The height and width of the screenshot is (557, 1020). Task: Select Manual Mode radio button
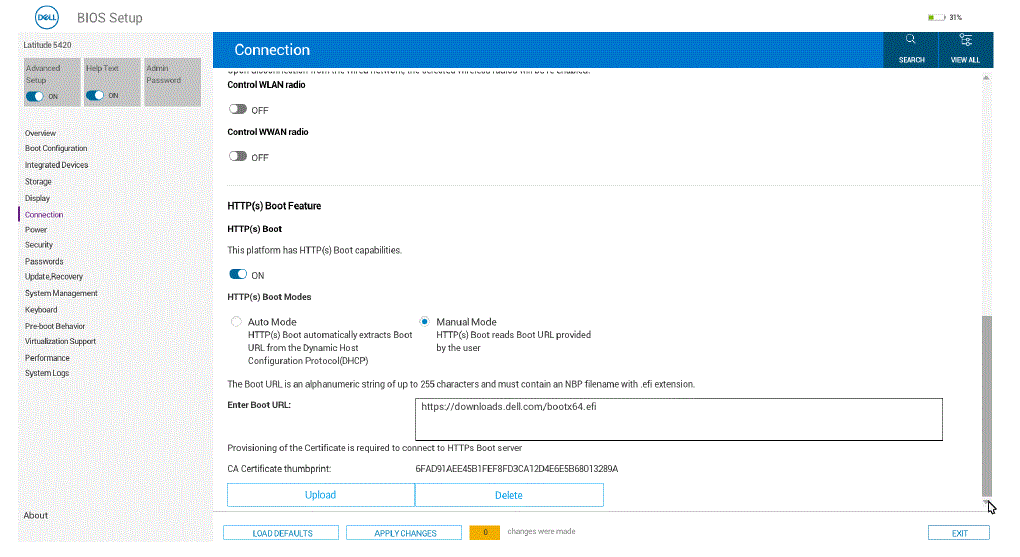(424, 321)
